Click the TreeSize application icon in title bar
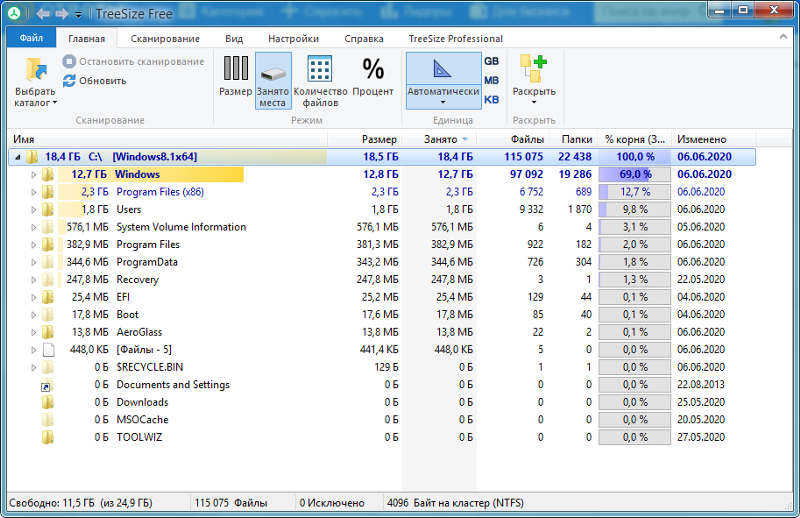 pos(14,13)
